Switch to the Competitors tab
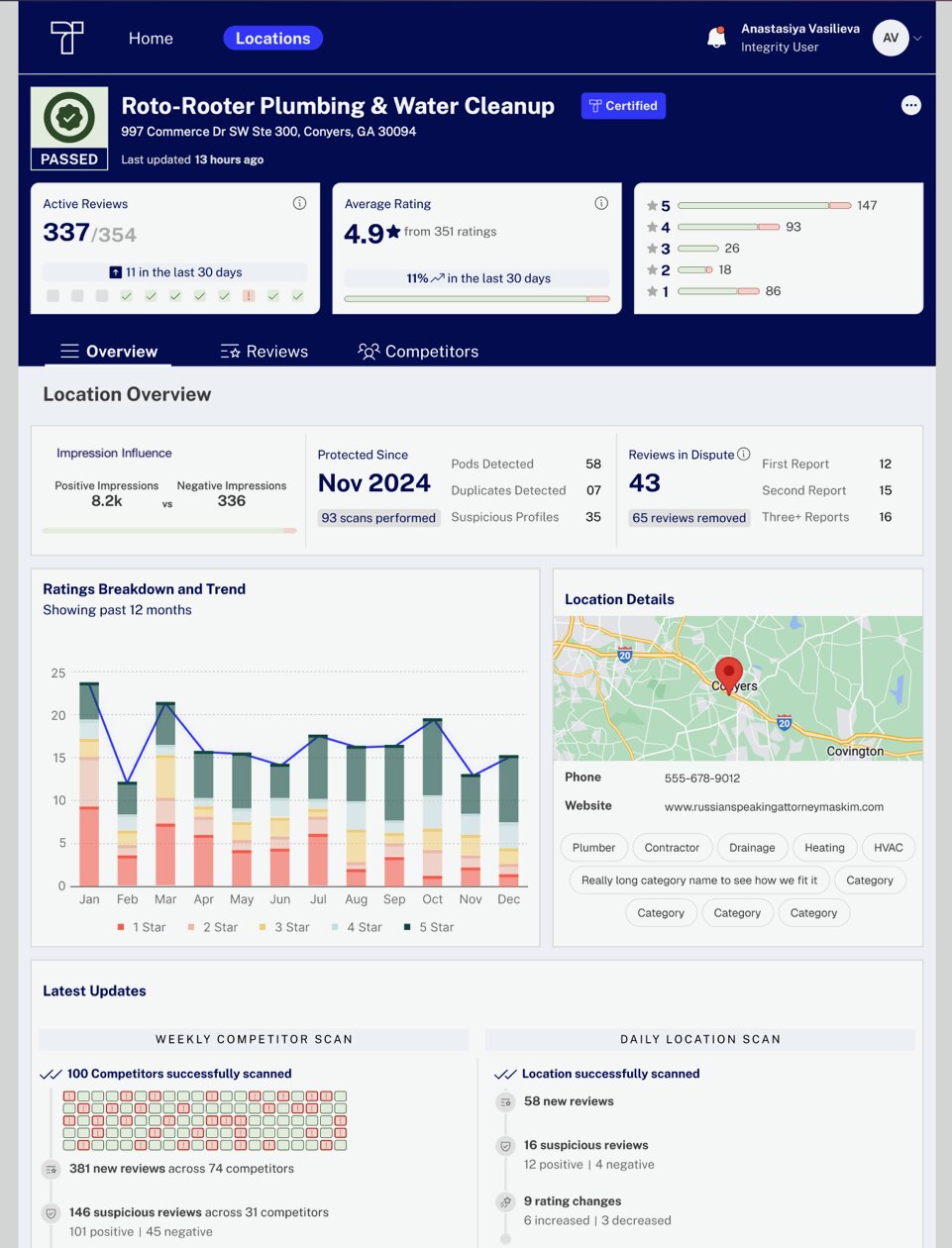Screen dimensions: 952x1248 click(x=418, y=352)
